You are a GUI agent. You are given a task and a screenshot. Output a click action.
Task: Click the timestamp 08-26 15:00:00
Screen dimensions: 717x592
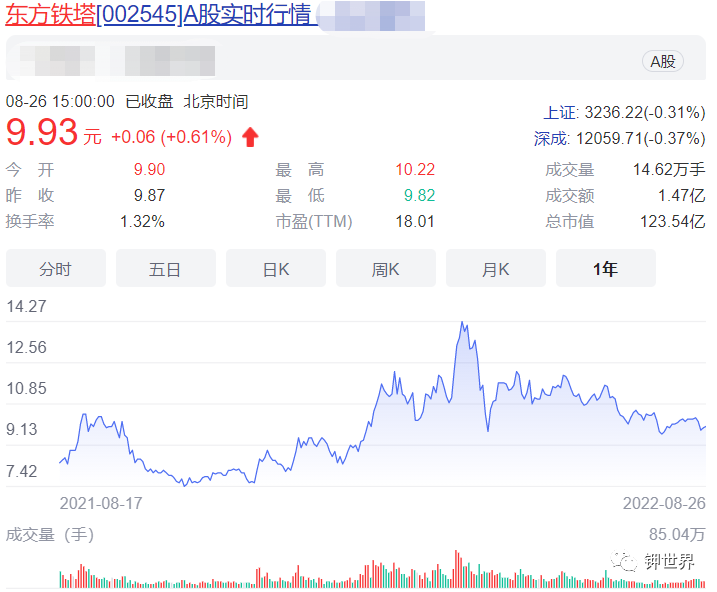[x=60, y=101]
